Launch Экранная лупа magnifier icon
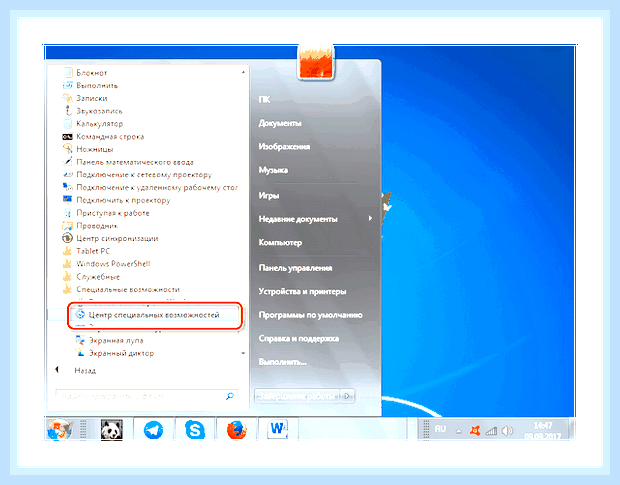The height and width of the screenshot is (485, 620). (80, 340)
